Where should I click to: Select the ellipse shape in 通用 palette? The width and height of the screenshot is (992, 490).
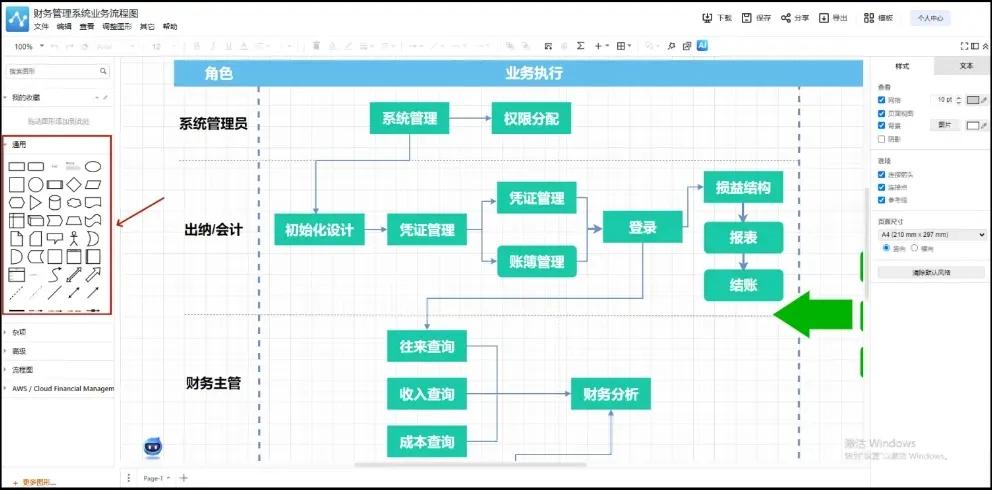pyautogui.click(x=93, y=166)
